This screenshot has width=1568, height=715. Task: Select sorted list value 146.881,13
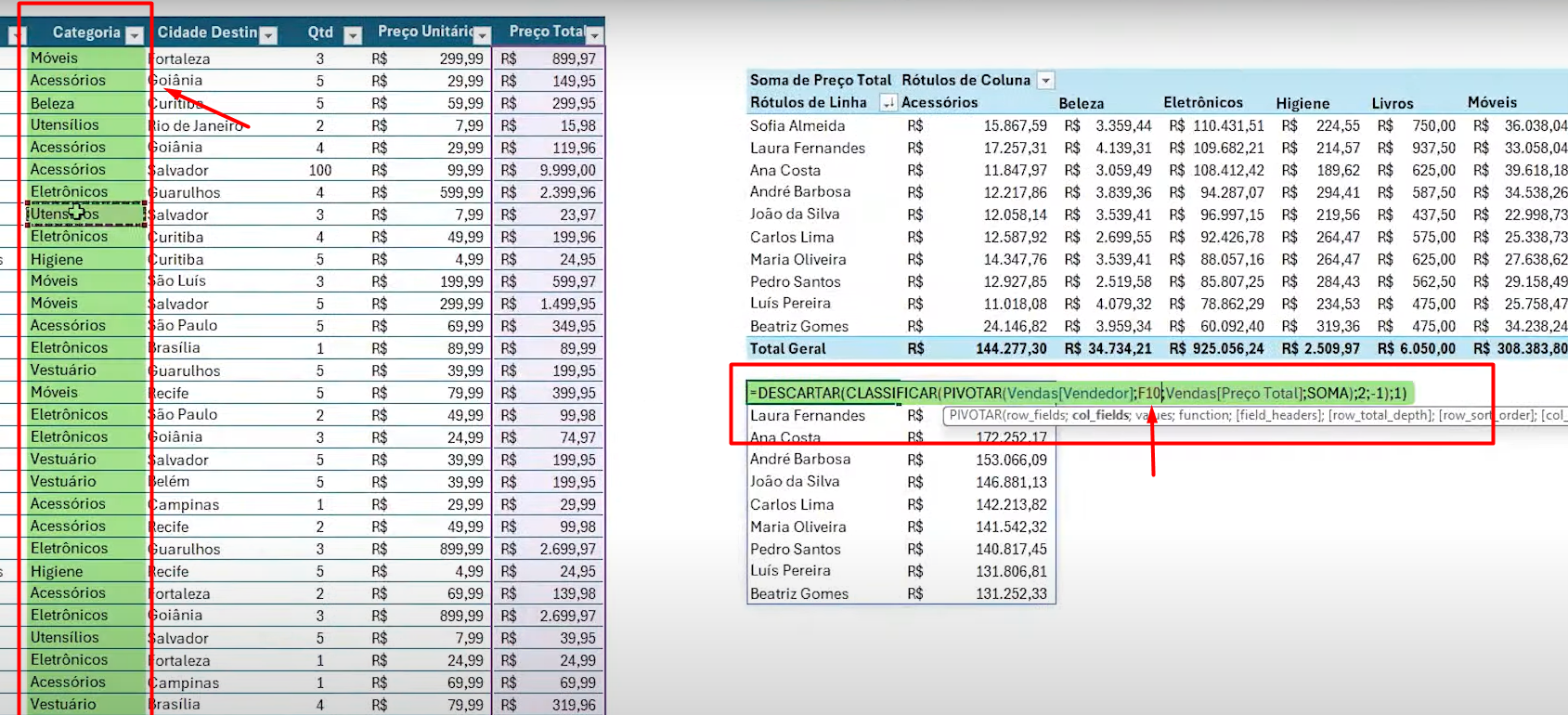(x=1011, y=482)
